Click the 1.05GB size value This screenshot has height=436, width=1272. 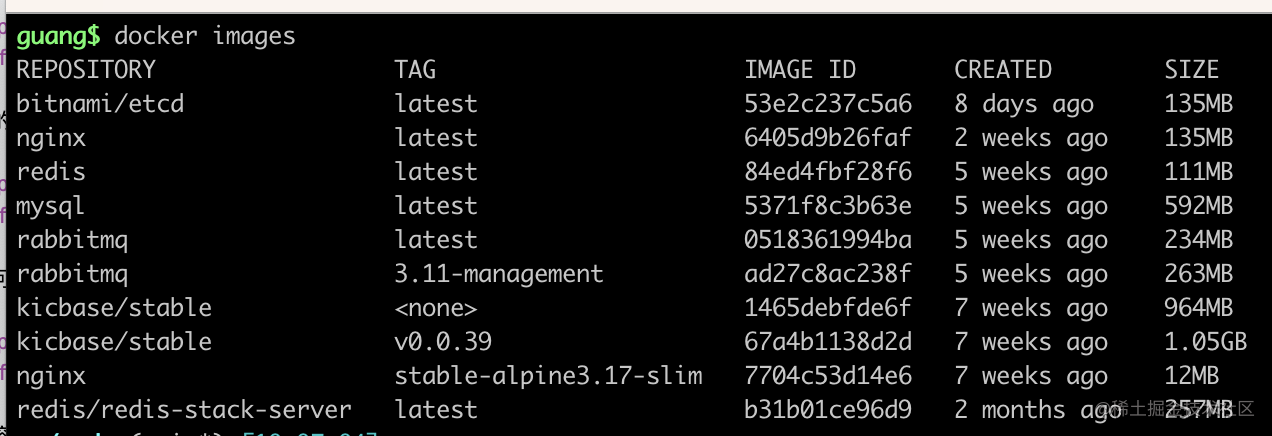pyautogui.click(x=1205, y=342)
